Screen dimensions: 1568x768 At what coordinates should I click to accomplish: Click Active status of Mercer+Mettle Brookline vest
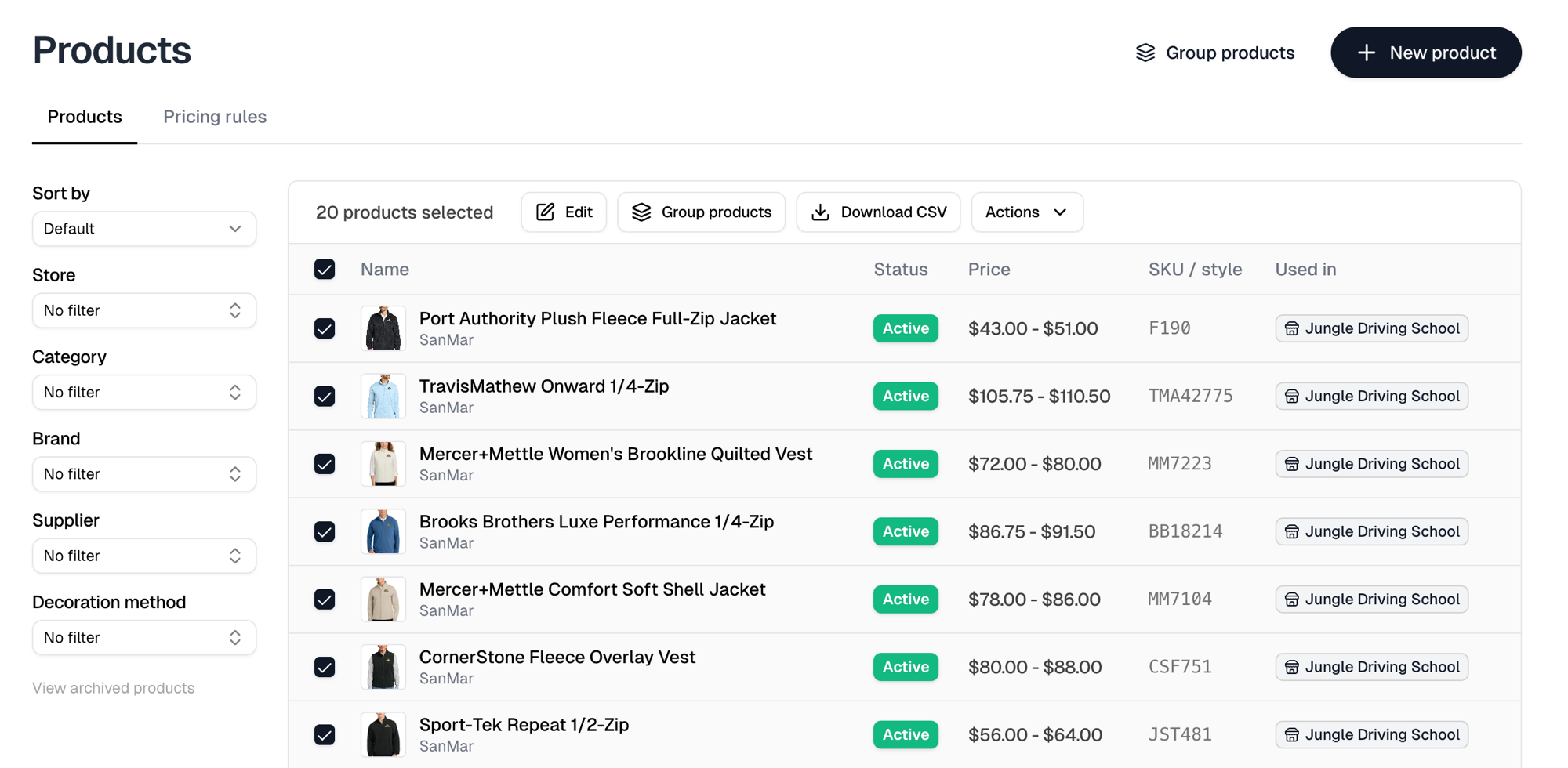(906, 464)
